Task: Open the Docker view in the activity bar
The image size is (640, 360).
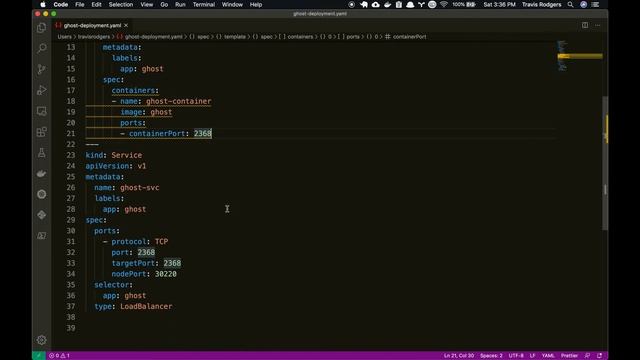Action: (x=42, y=173)
